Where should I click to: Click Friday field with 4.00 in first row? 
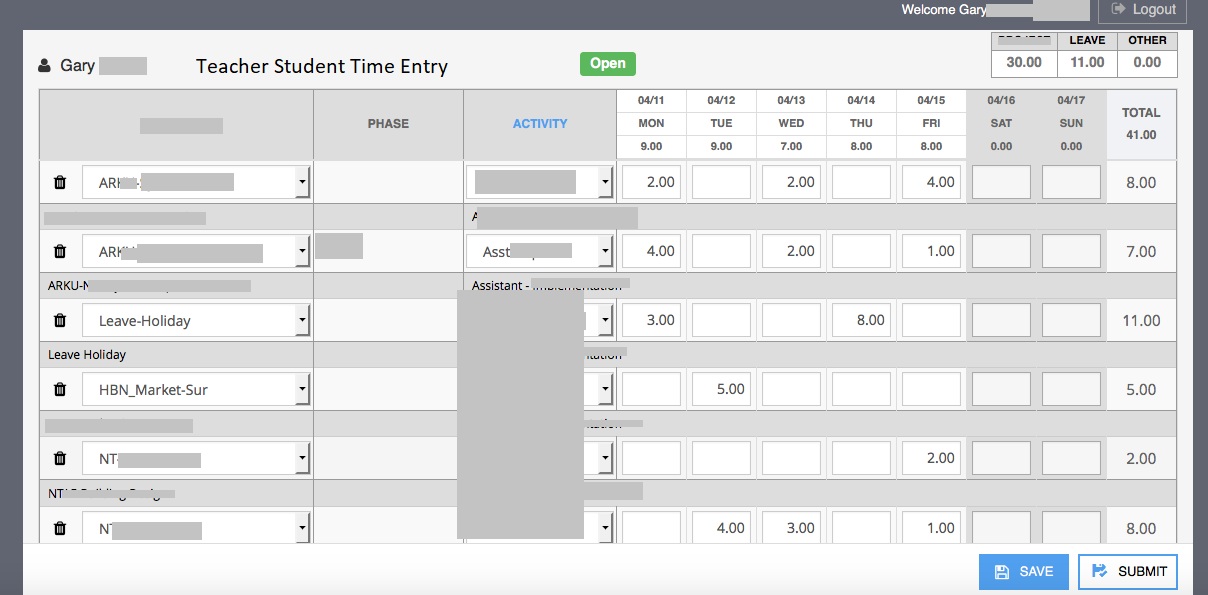point(931,183)
